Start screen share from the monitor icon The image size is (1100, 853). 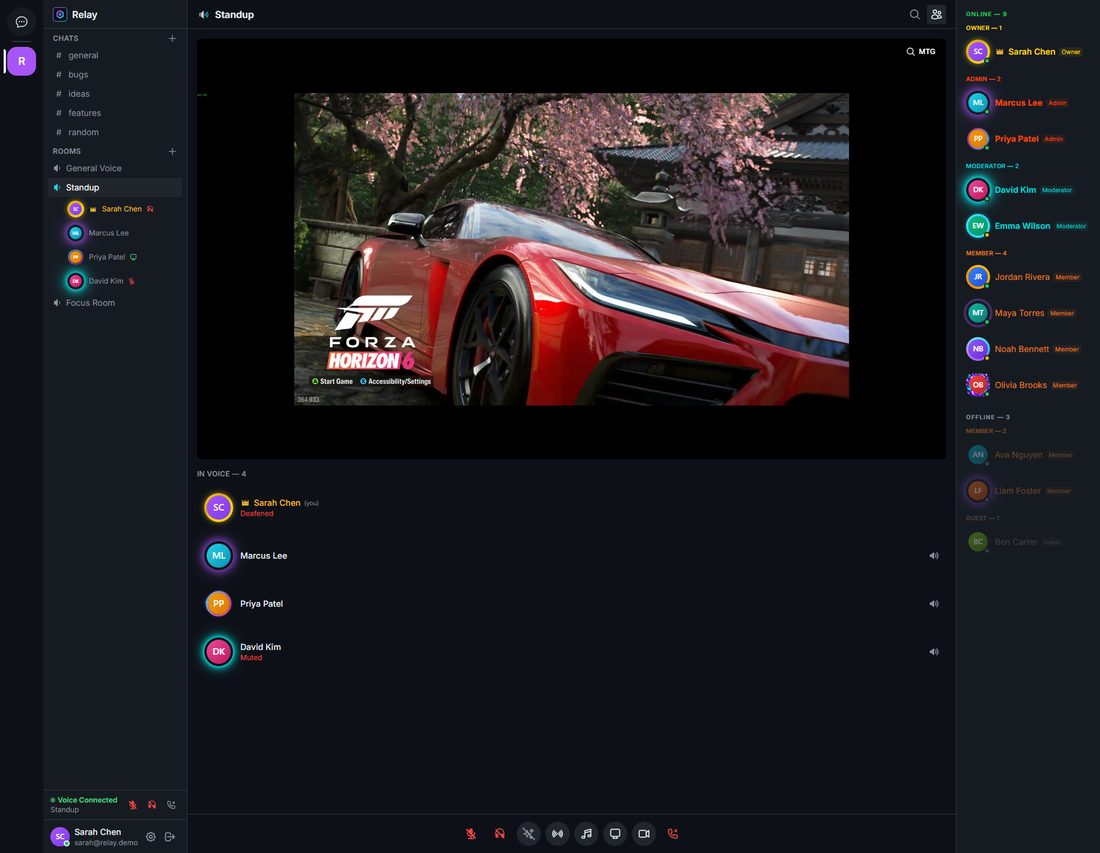[x=615, y=833]
